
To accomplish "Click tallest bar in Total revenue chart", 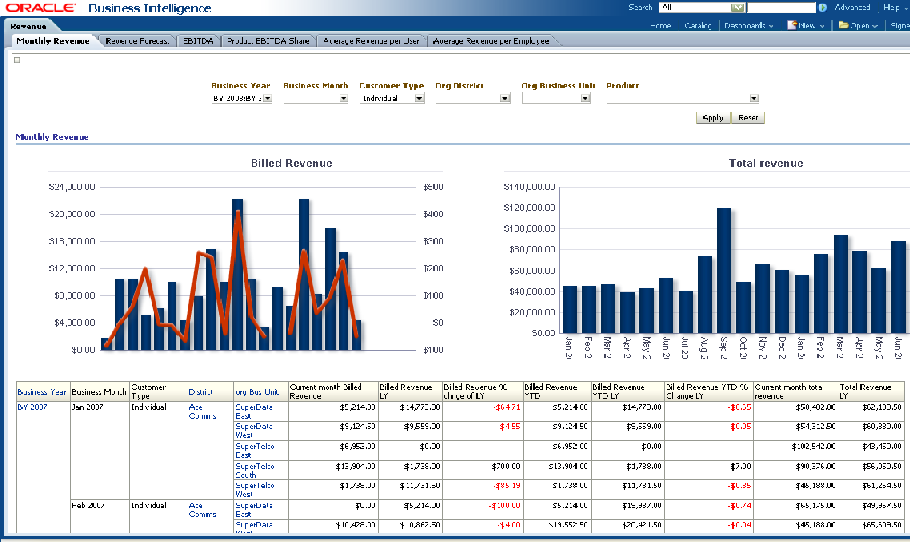I will pyautogui.click(x=724, y=270).
